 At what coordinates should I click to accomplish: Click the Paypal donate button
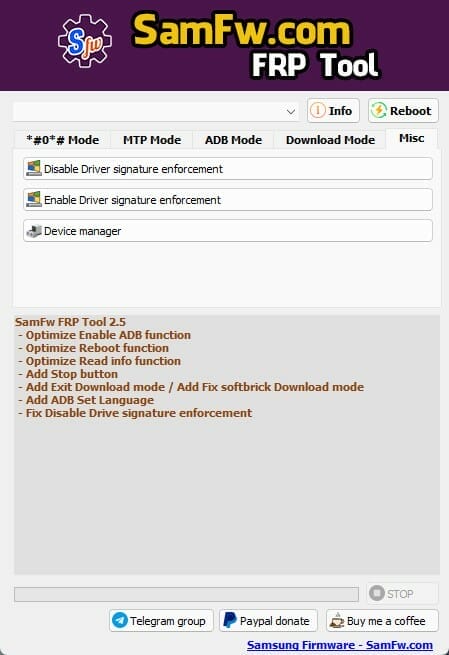tap(268, 621)
